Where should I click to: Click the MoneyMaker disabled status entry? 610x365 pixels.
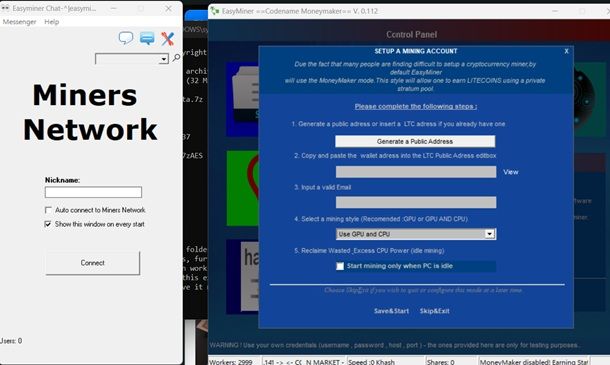[534, 362]
